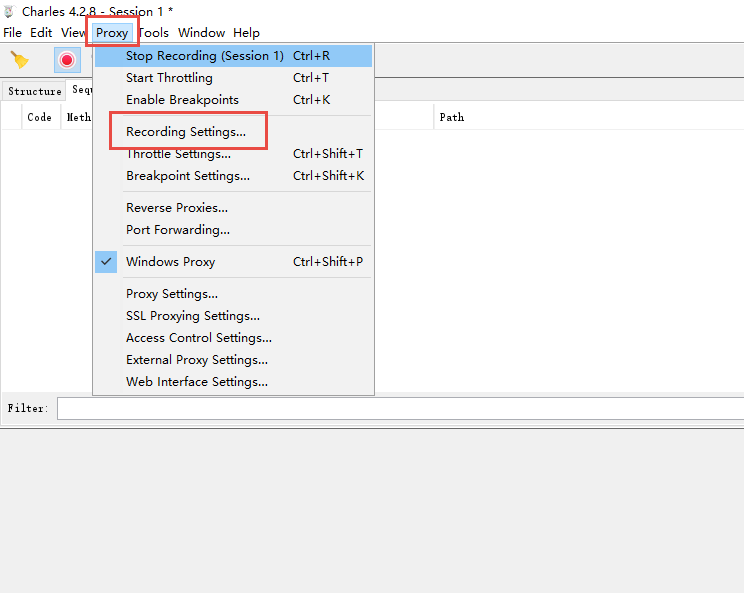Open the Edit menu
This screenshot has width=744, height=593.
pos(41,33)
